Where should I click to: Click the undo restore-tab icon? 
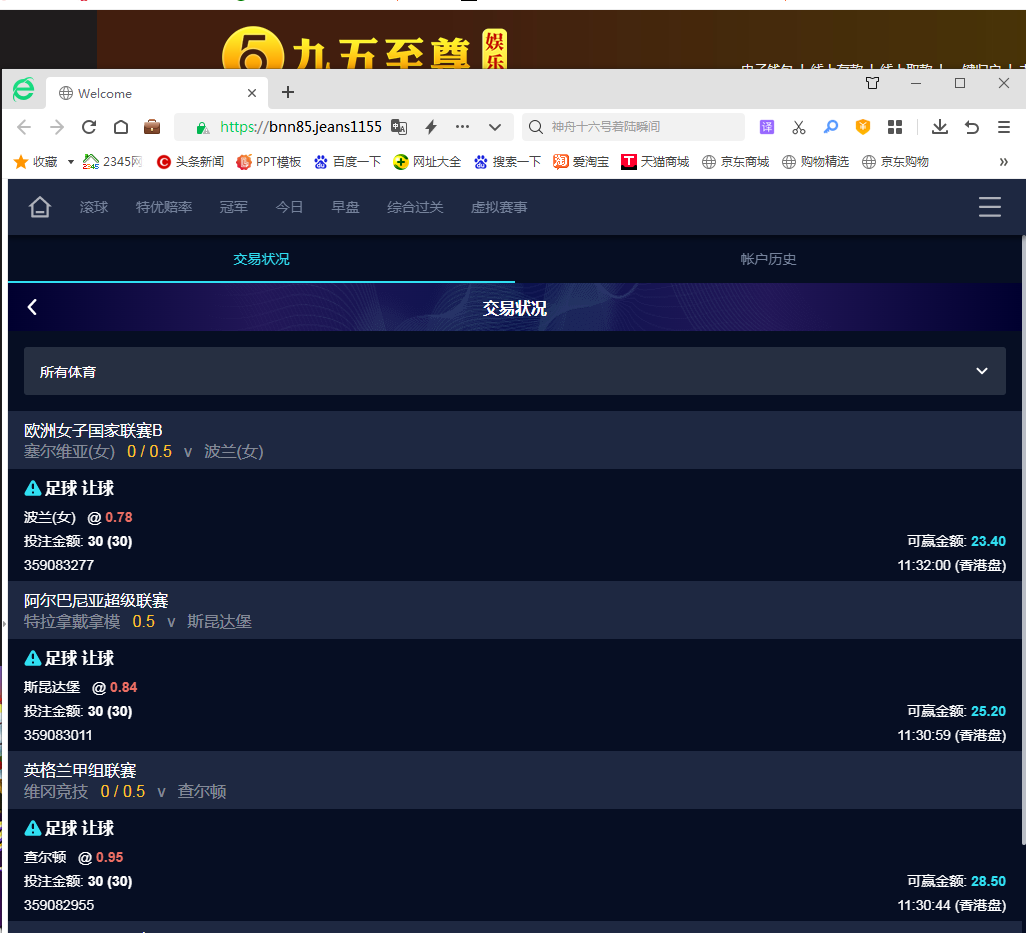[x=972, y=127]
